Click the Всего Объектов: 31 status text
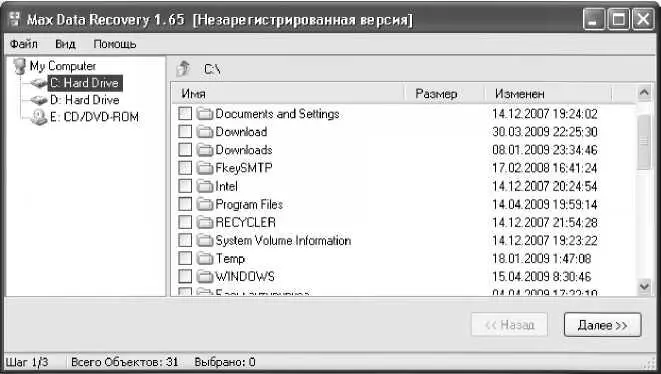This screenshot has height=374, width=661. [x=124, y=362]
